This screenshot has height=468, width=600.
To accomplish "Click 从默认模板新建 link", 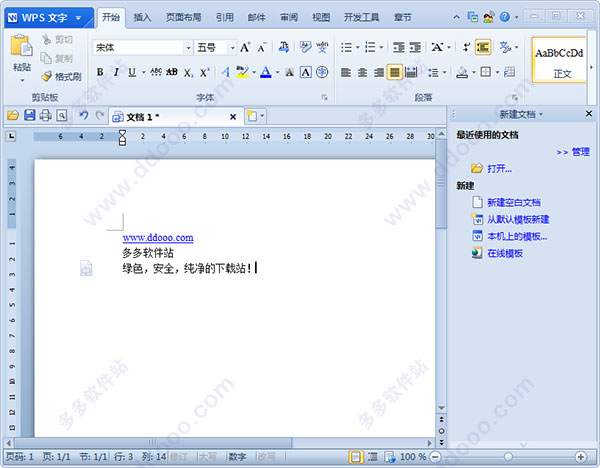I will [518, 219].
